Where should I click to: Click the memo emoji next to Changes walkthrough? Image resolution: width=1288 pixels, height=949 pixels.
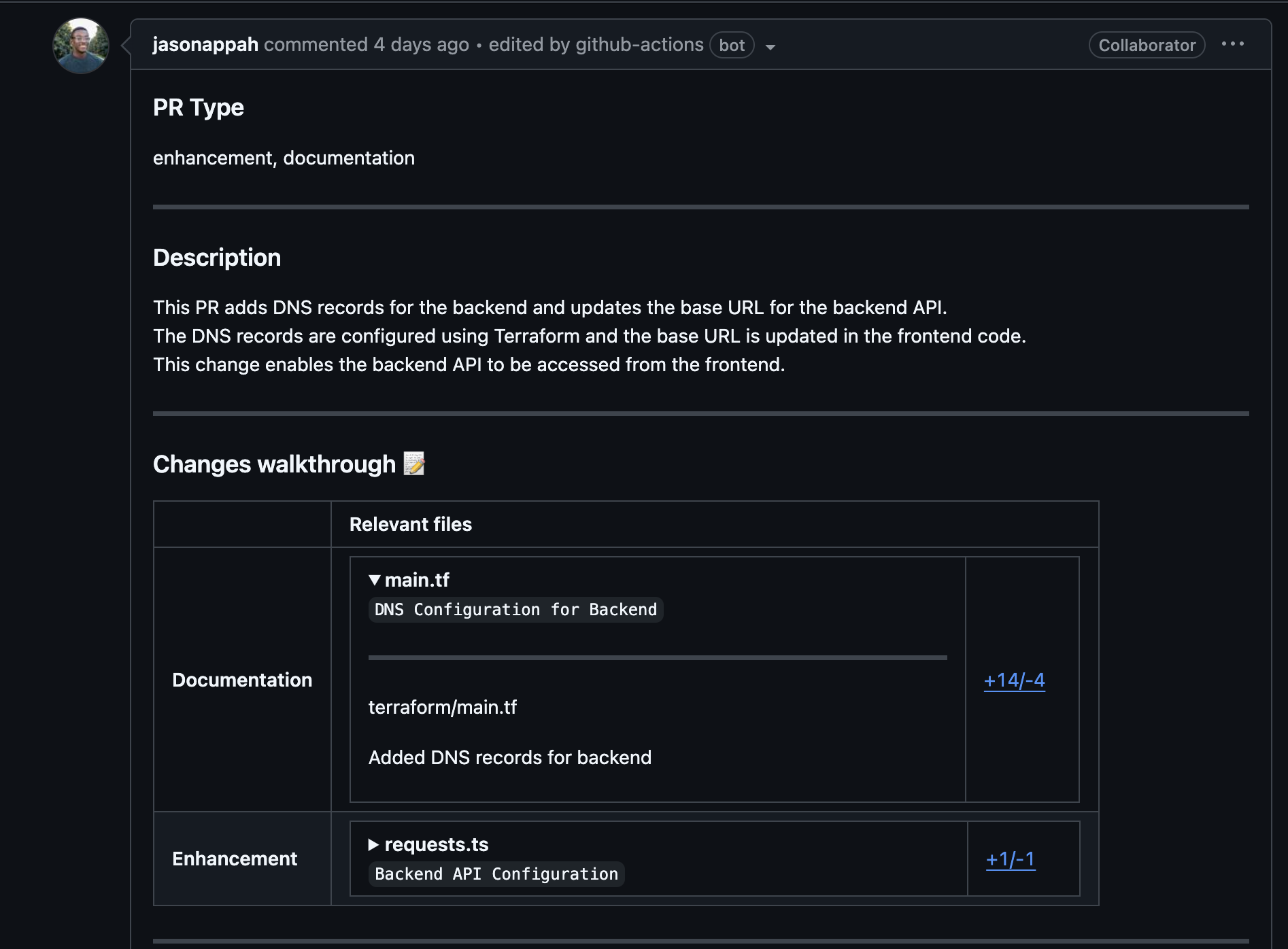(x=414, y=464)
